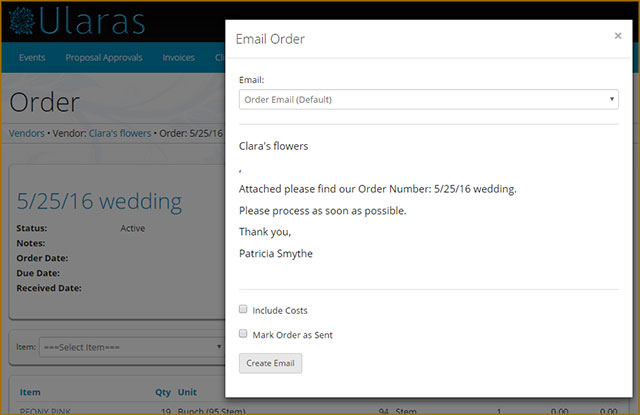The width and height of the screenshot is (640, 415).
Task: Click the Email Order dialog title
Action: click(x=270, y=39)
